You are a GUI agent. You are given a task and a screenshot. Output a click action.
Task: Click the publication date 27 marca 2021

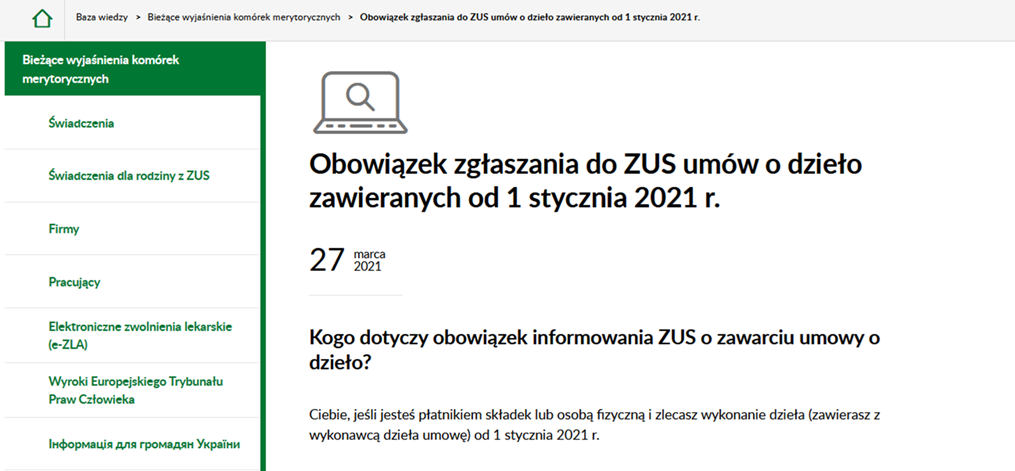pos(347,260)
